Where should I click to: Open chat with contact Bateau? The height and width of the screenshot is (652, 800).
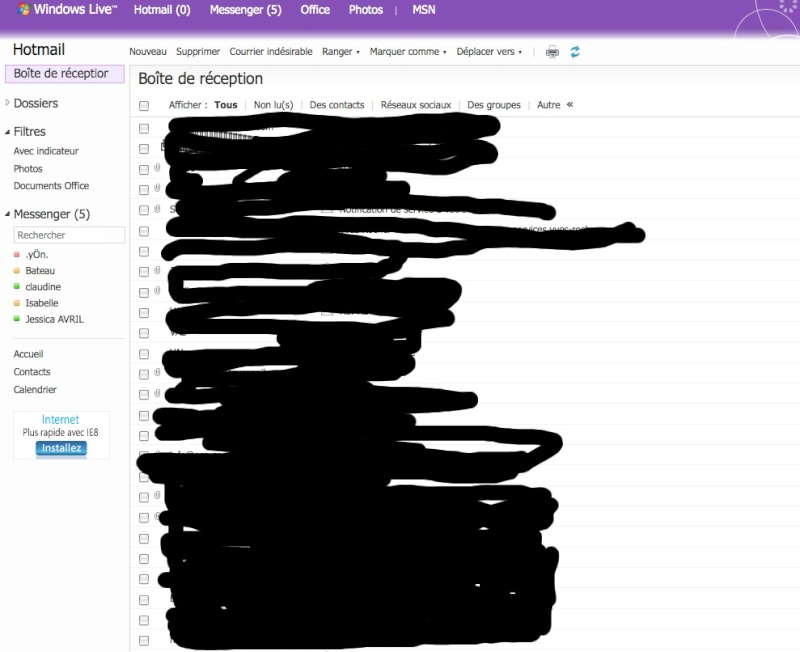[x=40, y=271]
